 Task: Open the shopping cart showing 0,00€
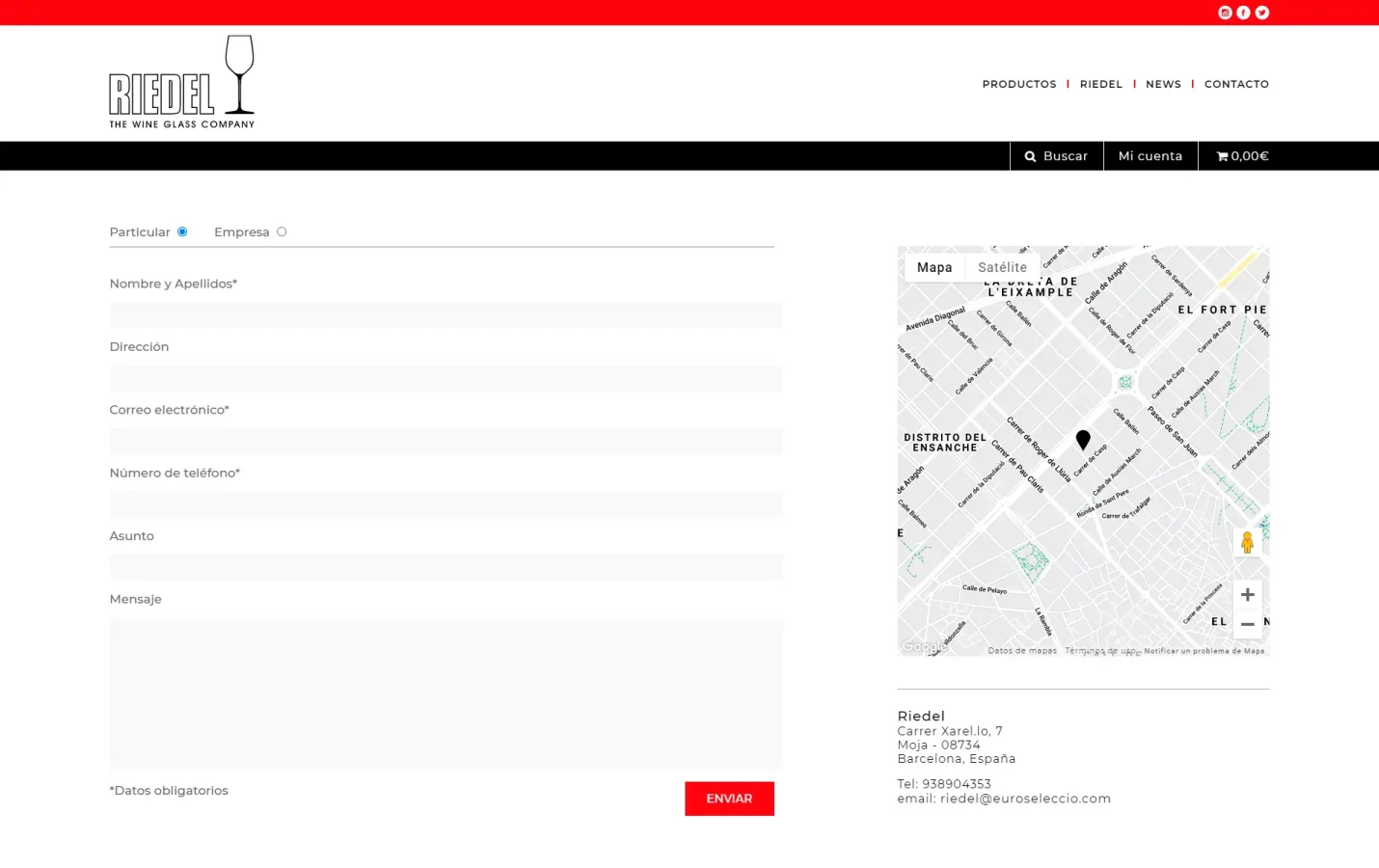coord(1242,156)
